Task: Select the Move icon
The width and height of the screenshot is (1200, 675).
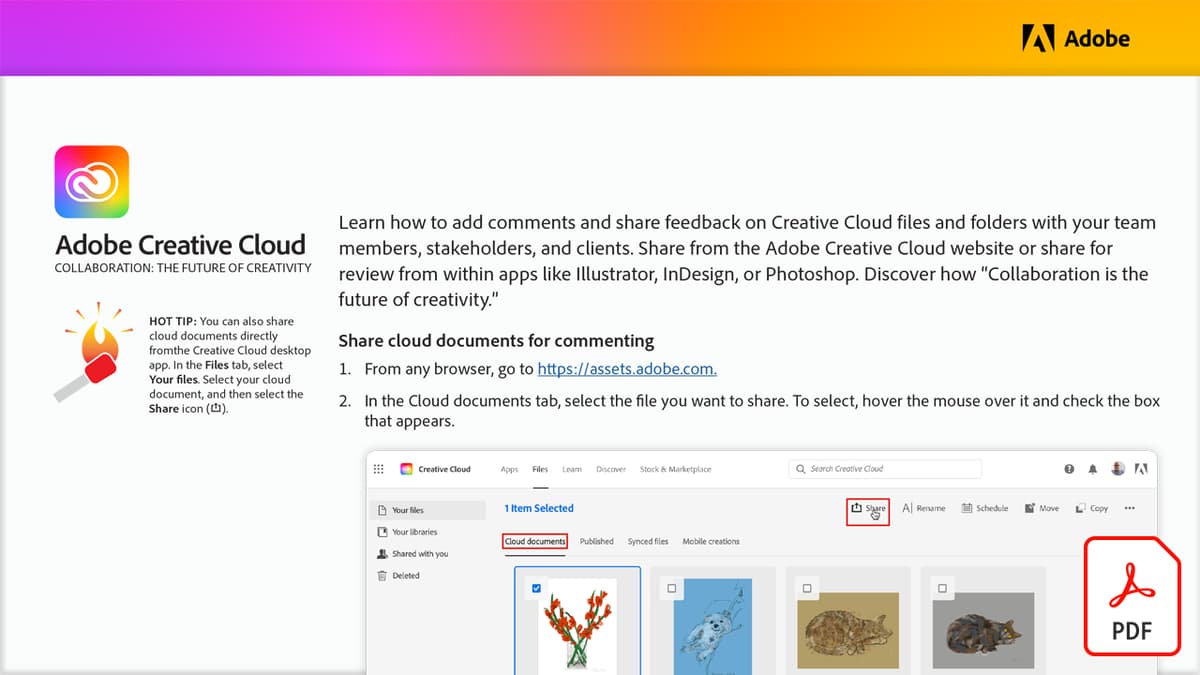Action: (1040, 509)
